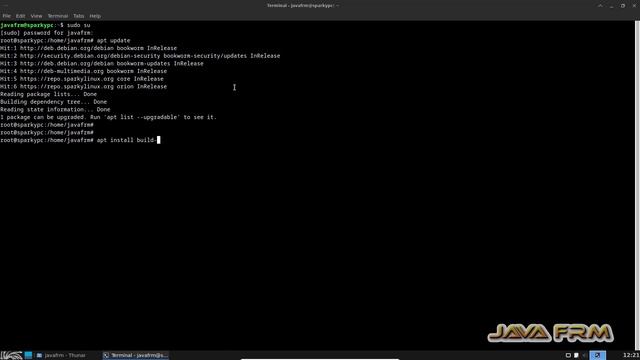Click the show desktop icon in taskbar
Screen dimensions: 640x360
[x=28, y=355]
